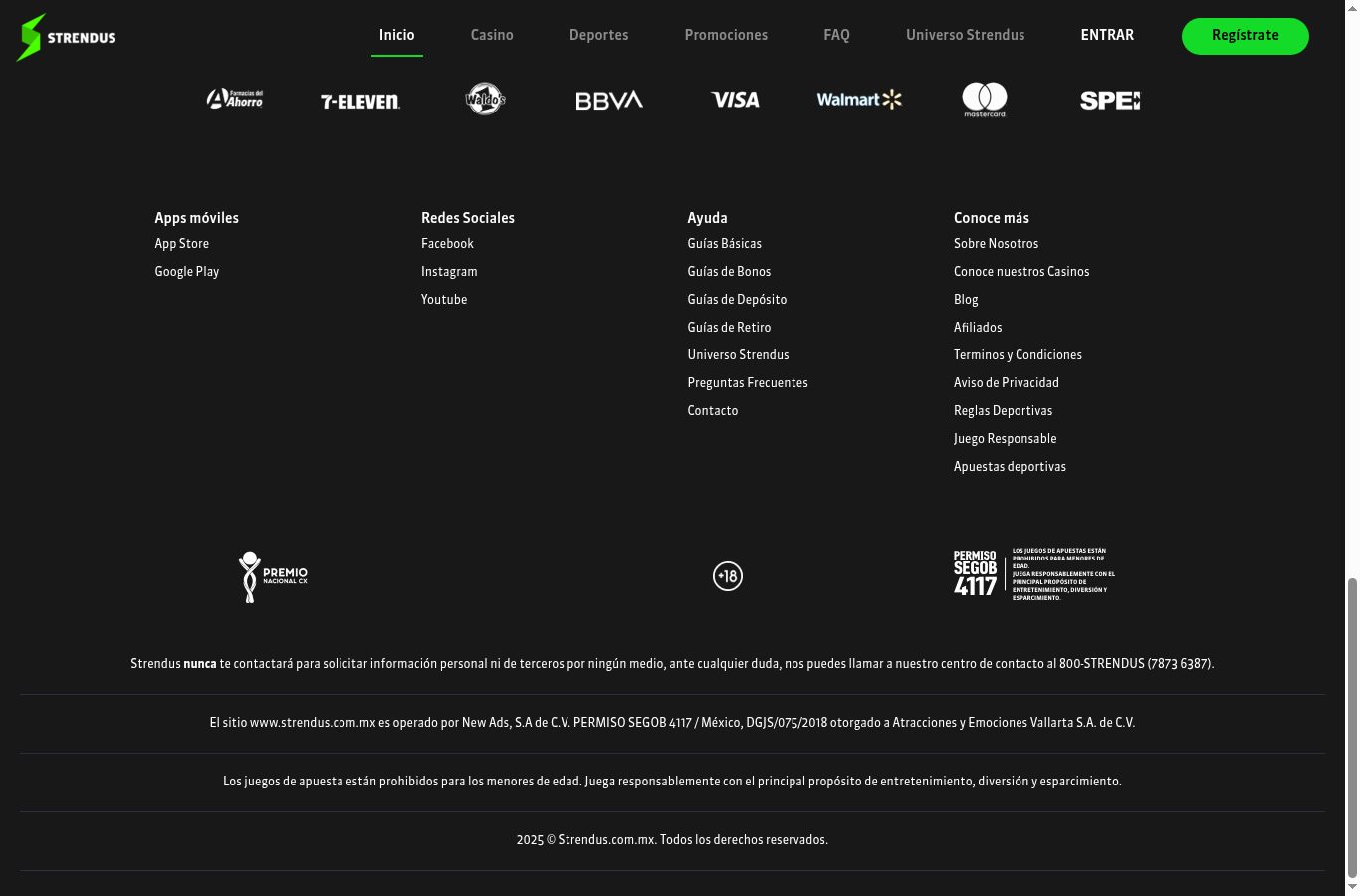Click Conoce nuestros Casinos link
Viewport: 1360px width, 896px height.
coord(1021,272)
